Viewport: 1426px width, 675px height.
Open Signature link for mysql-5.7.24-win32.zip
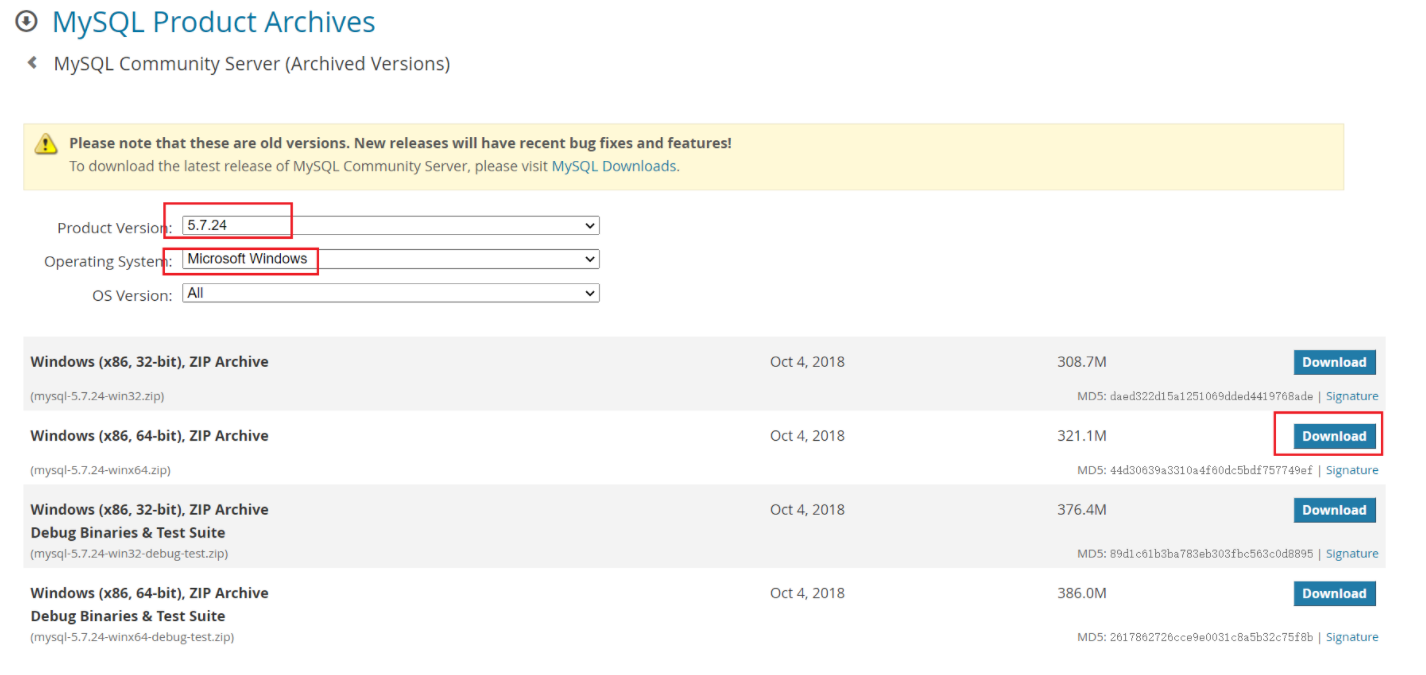[1352, 396]
